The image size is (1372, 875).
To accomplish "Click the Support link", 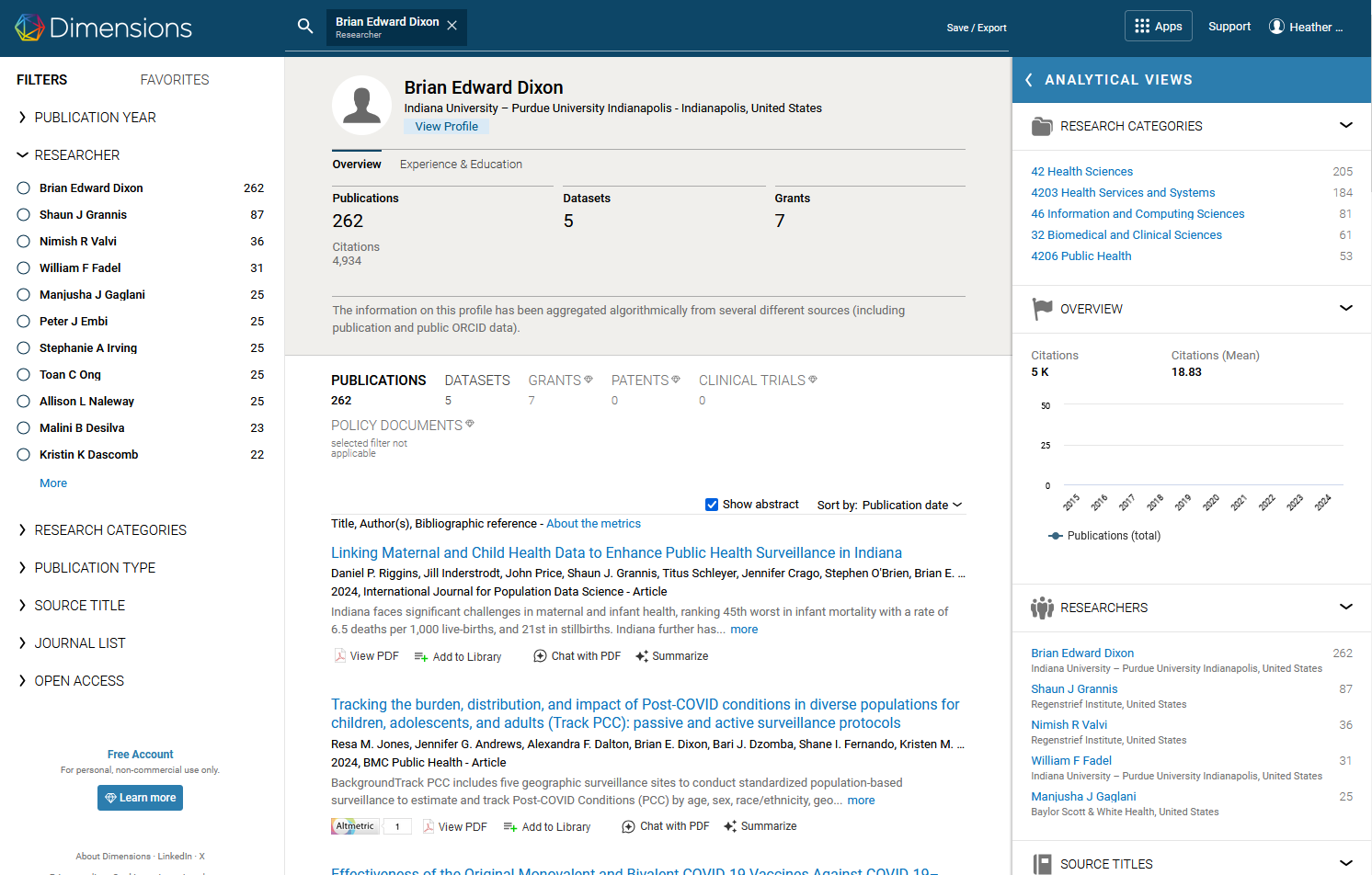I will click(x=1229, y=27).
